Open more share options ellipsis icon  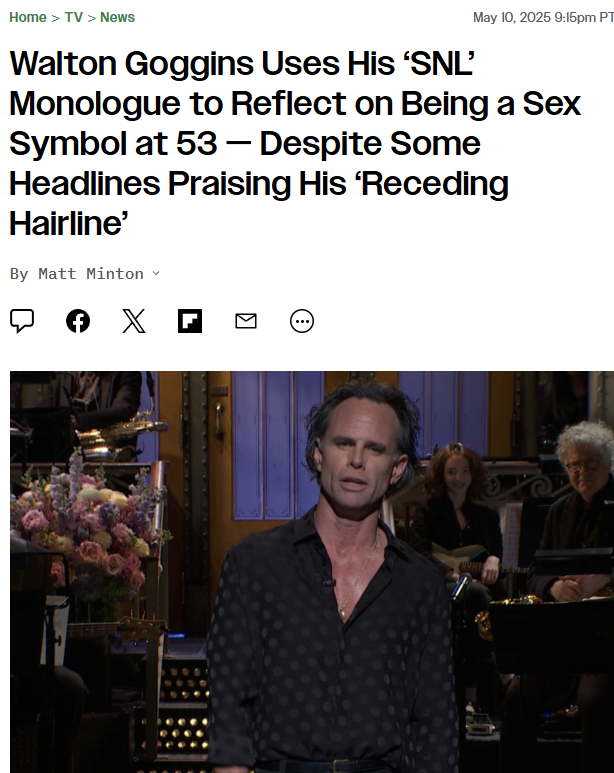point(302,321)
